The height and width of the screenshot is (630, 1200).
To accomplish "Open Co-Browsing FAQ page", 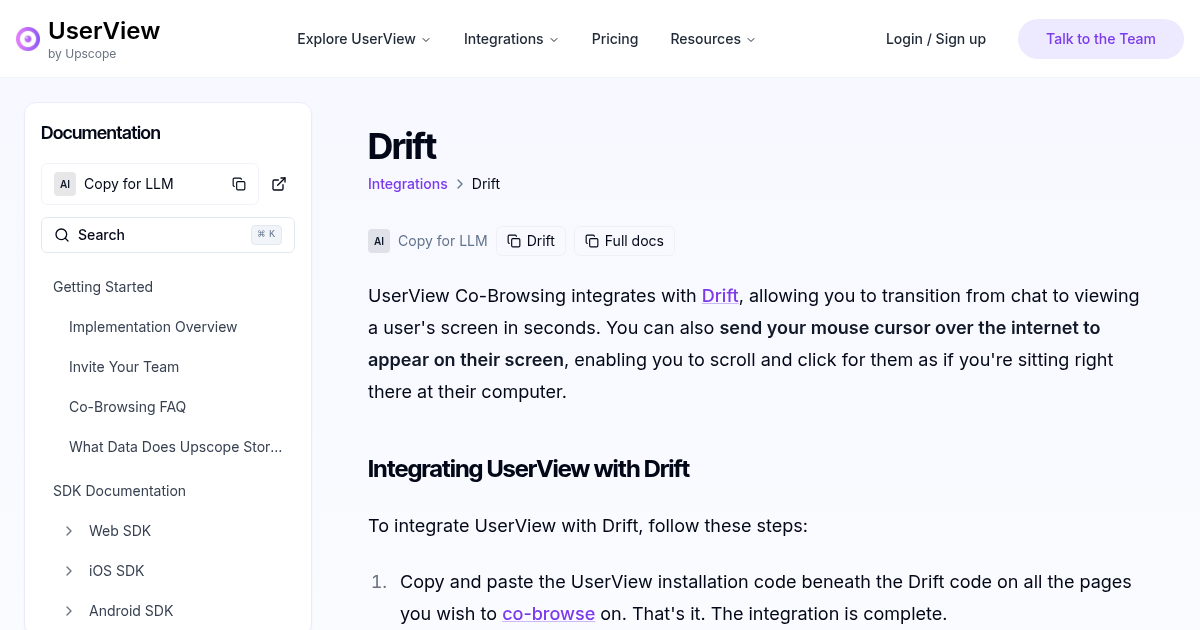I will coord(128,407).
